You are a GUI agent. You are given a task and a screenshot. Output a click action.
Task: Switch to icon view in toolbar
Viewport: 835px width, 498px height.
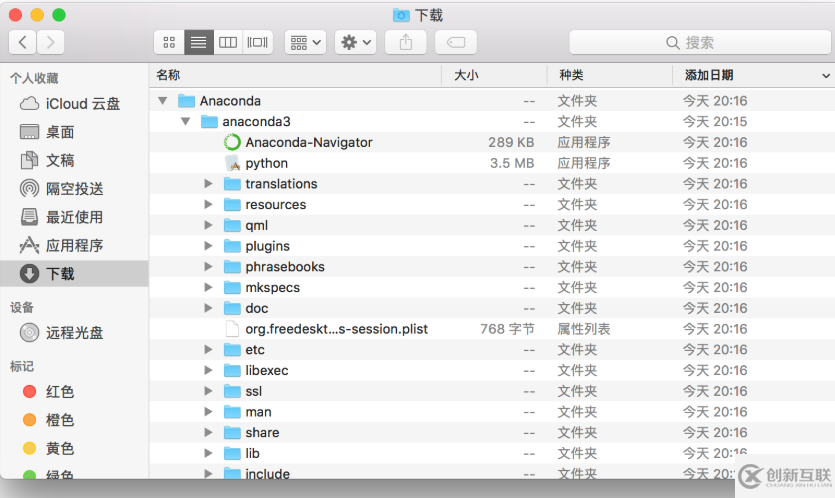click(x=169, y=42)
